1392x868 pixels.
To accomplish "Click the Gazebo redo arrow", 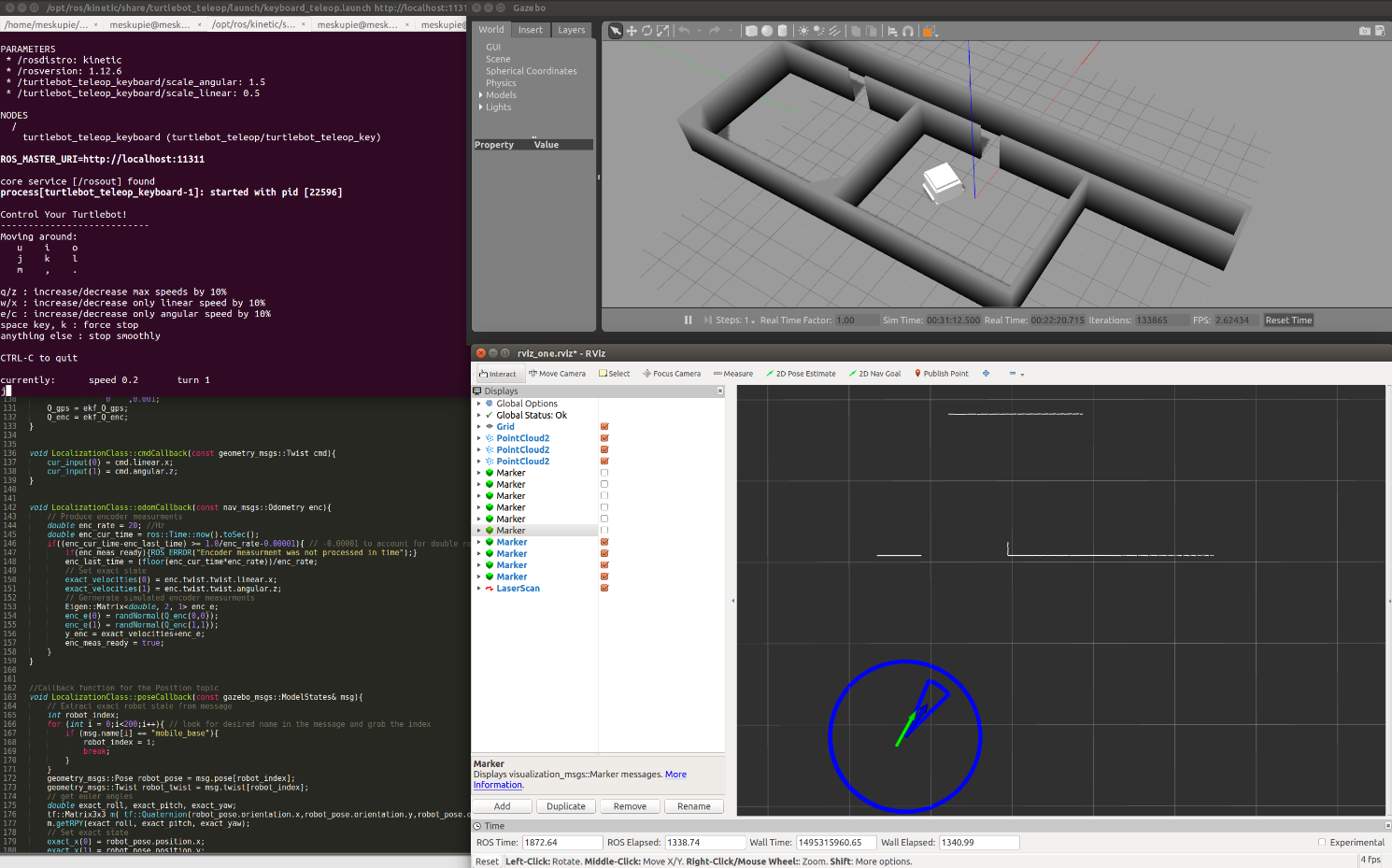I will tap(715, 31).
